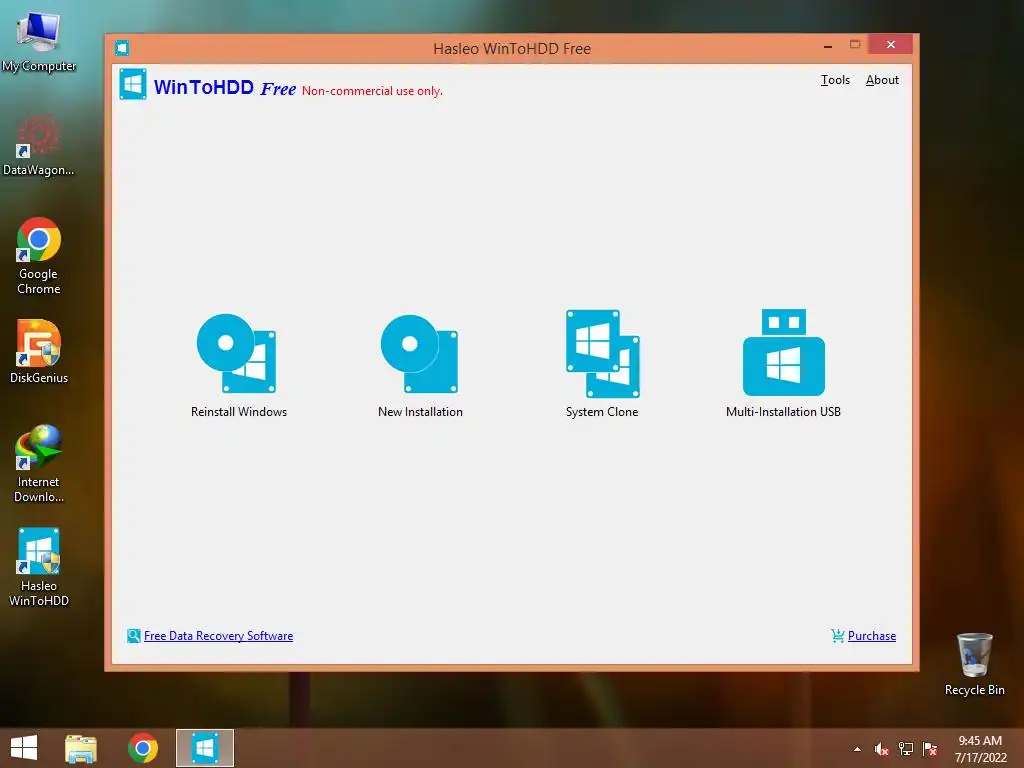1024x768 pixels.
Task: Click the Multi-Installation USB label
Action: tap(783, 411)
